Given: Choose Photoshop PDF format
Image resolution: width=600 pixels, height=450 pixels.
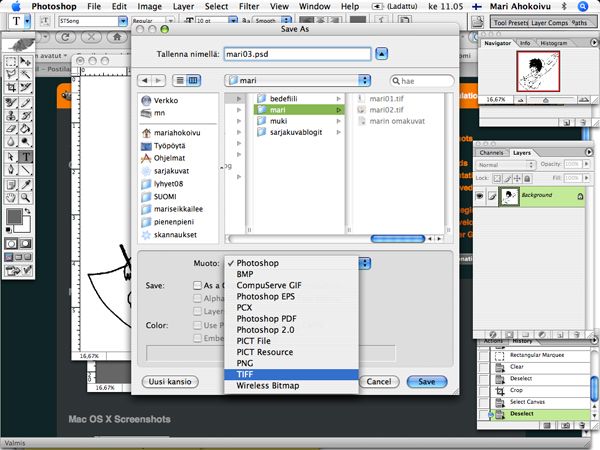Looking at the screenshot, I should (291, 319).
